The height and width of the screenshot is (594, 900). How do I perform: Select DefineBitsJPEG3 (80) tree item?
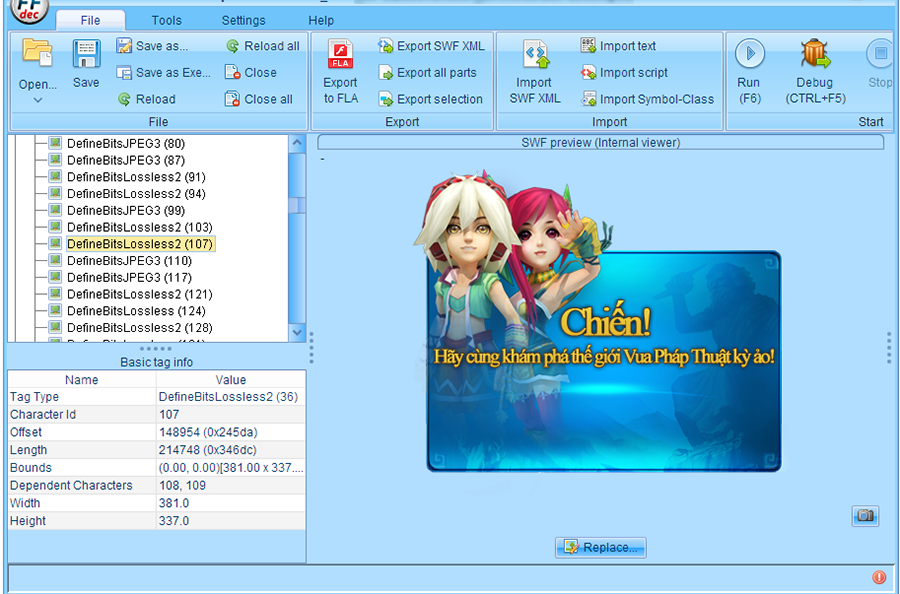[126, 143]
